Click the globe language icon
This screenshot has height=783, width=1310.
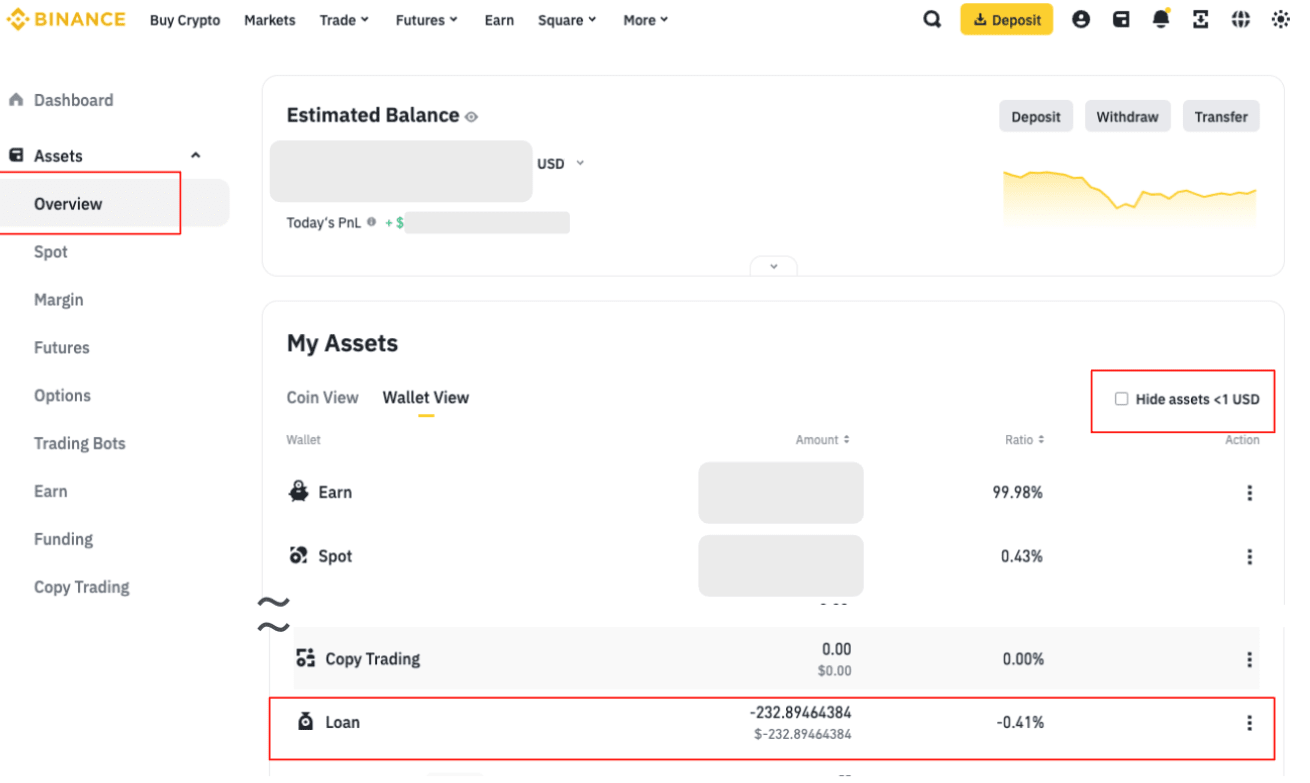1241,19
